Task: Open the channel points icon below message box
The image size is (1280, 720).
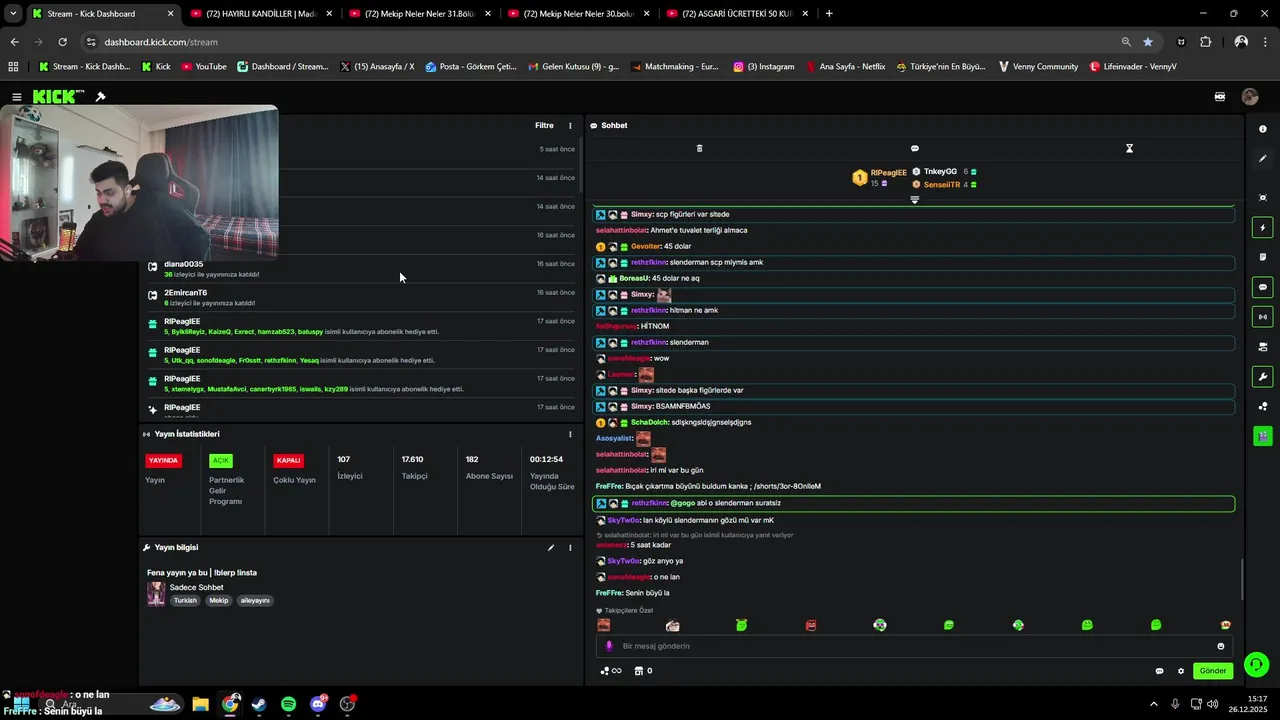Action: pos(611,671)
